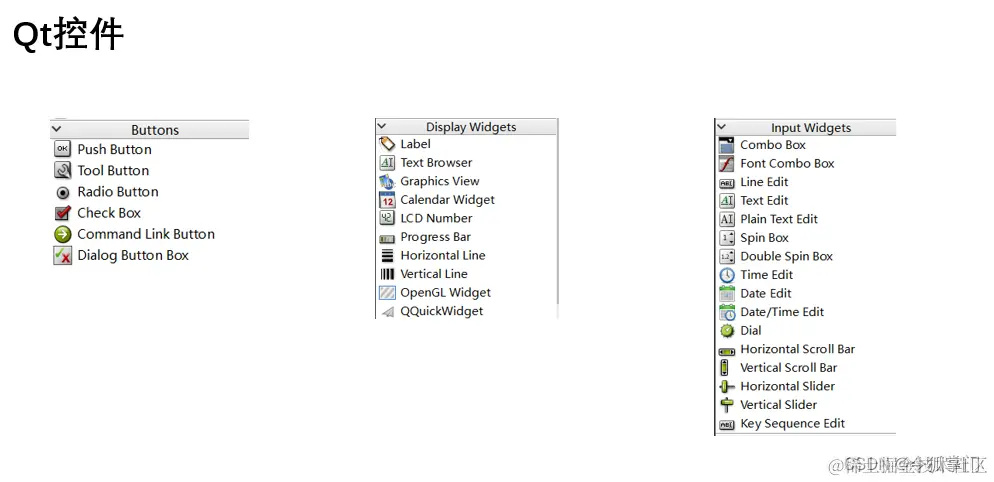This screenshot has height=482, width=994.
Task: Click the Combo Box icon
Action: click(726, 145)
